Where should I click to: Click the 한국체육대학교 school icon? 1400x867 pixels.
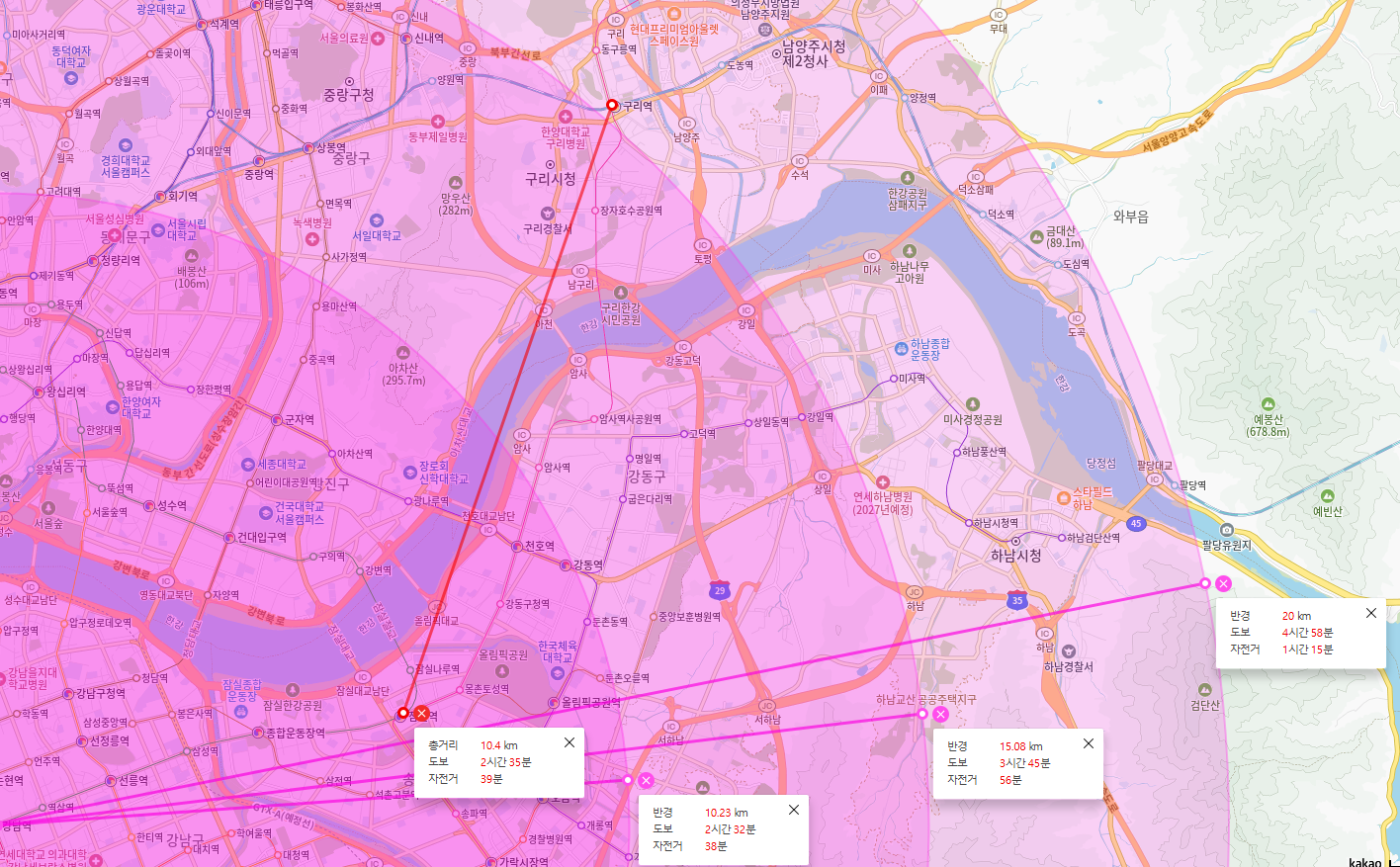tap(558, 673)
